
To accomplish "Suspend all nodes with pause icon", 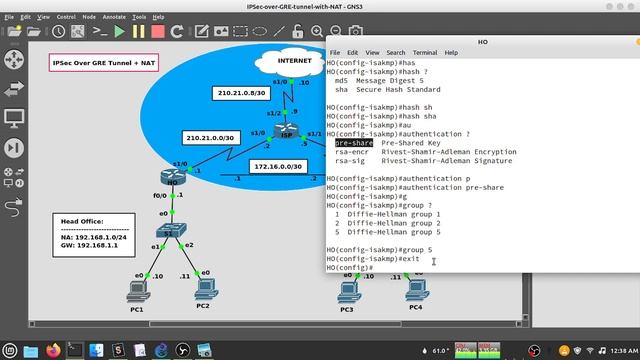I will click(x=139, y=31).
